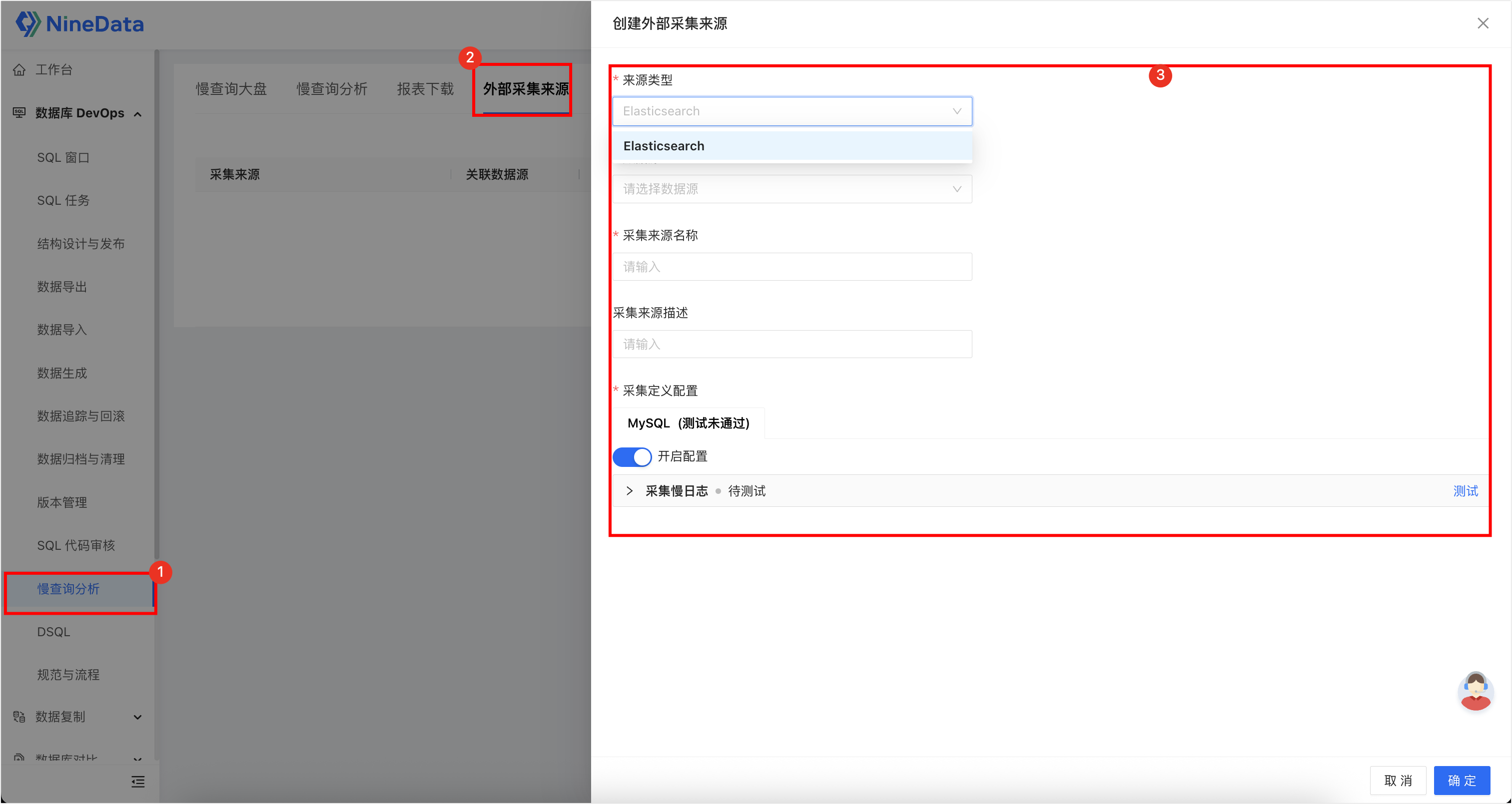The width and height of the screenshot is (1512, 804).
Task: Select the MySQL (测试未通过) tab
Action: pos(689,423)
